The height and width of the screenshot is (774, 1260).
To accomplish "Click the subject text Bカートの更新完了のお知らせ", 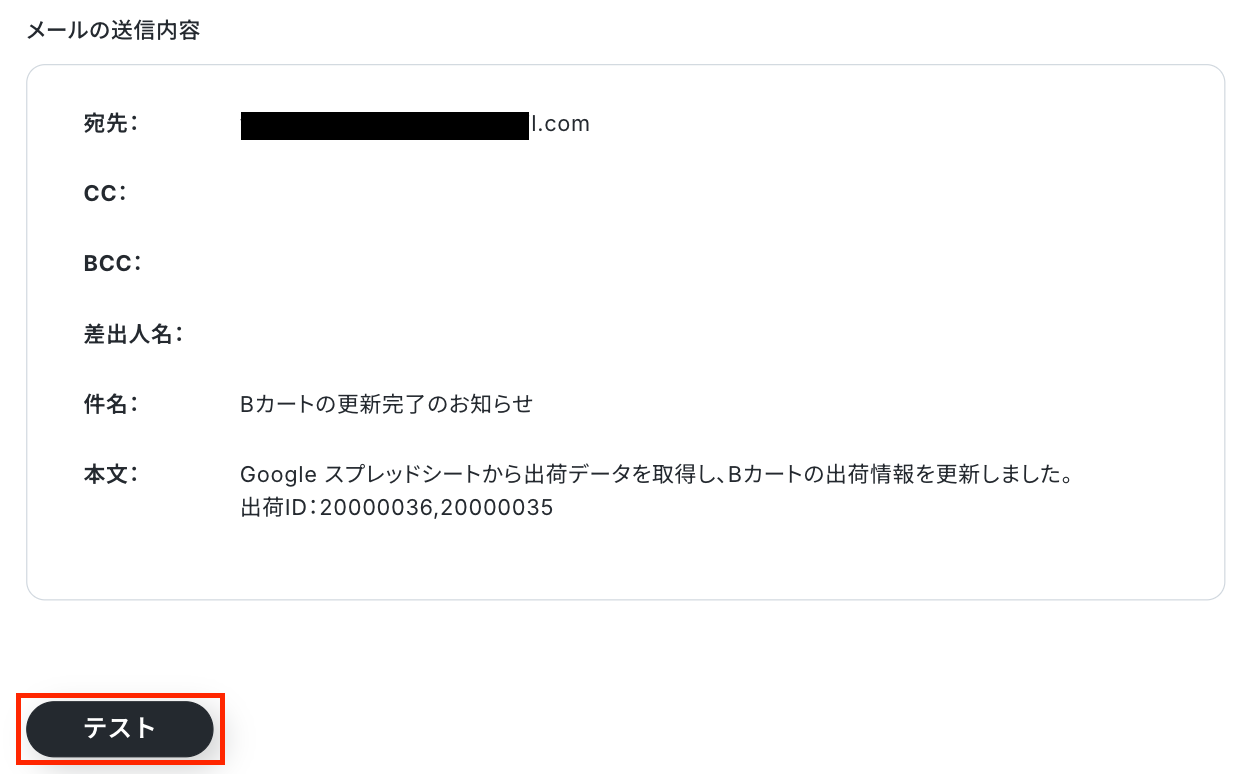I will click(x=387, y=404).
